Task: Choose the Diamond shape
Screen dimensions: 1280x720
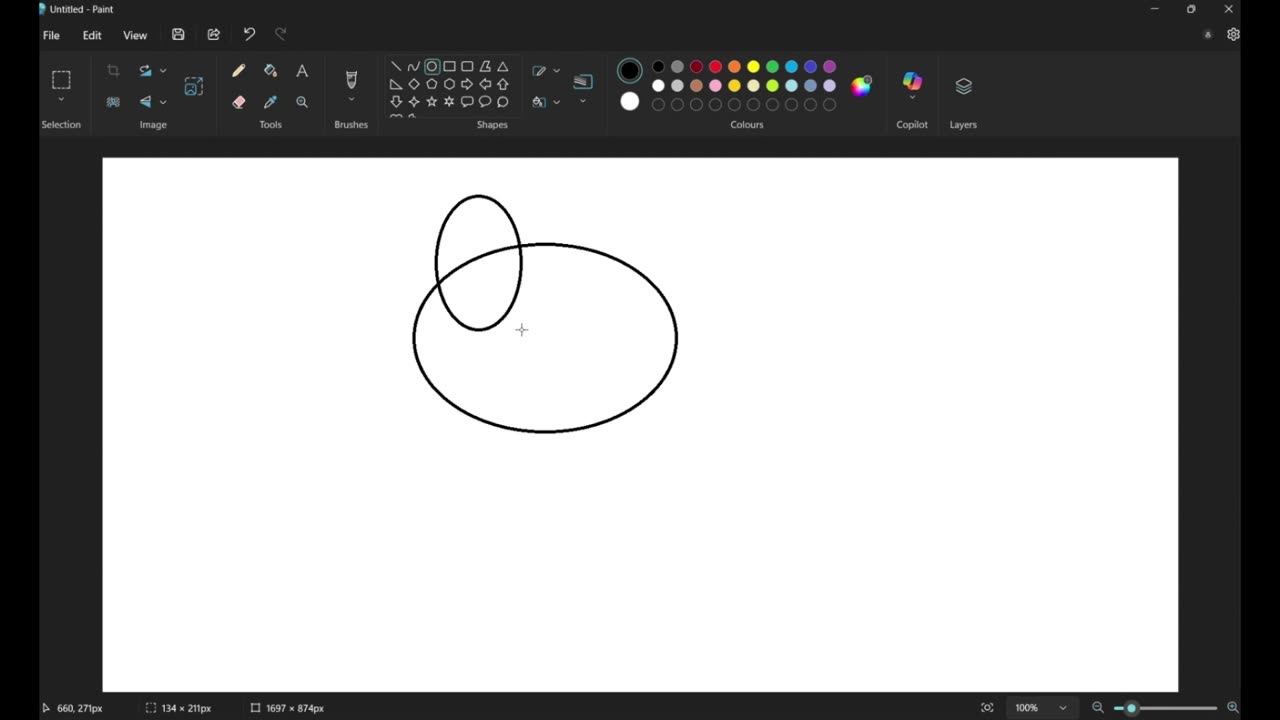Action: (414, 84)
